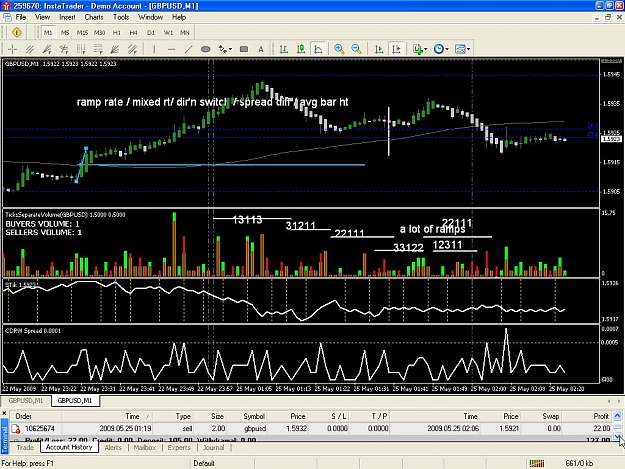The width and height of the screenshot is (625, 469).
Task: Switch to the inactive GBPUSD,M1 chart tab
Action: [x=26, y=400]
